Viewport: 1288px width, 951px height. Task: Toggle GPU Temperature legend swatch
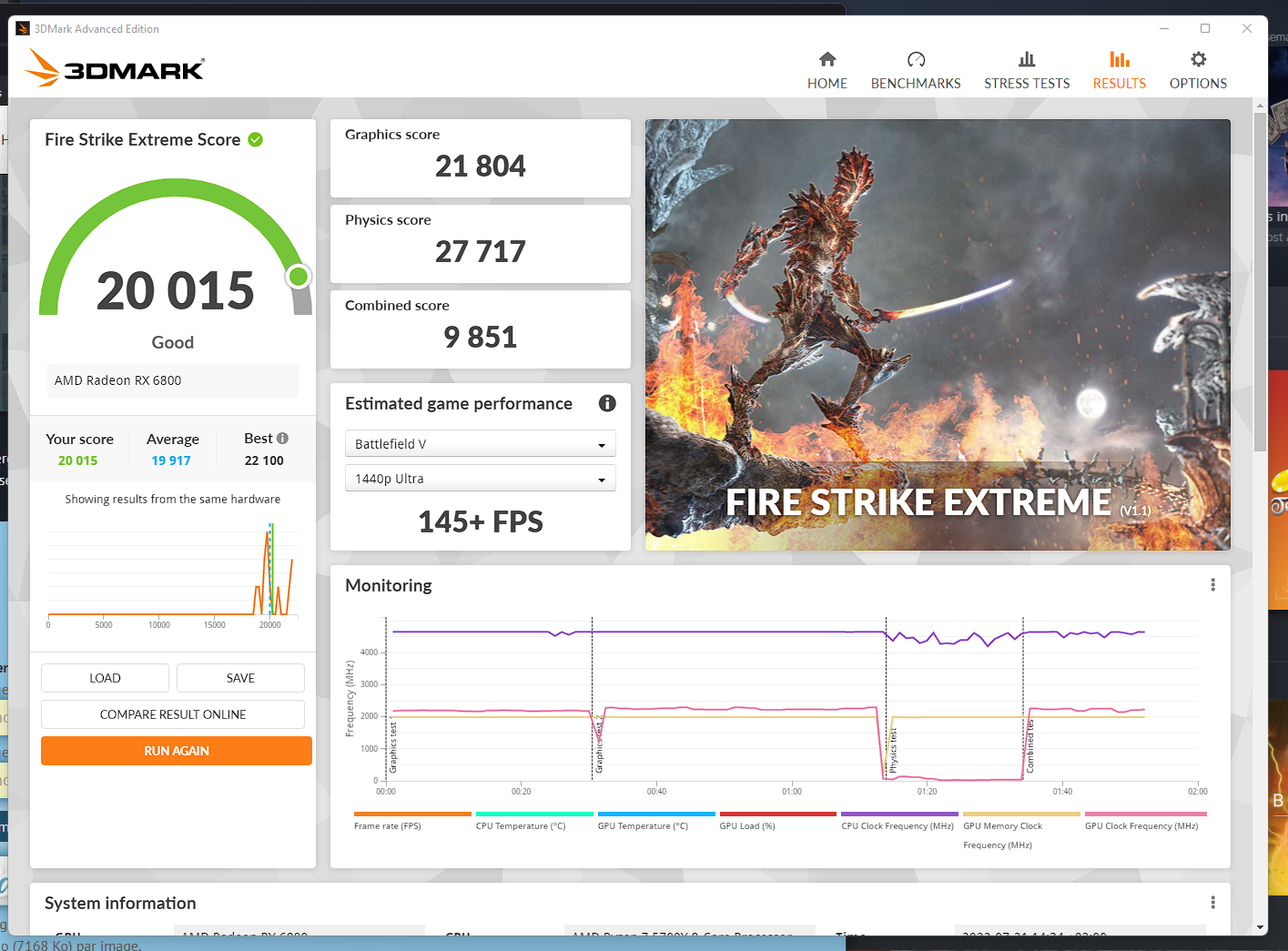[x=656, y=814]
